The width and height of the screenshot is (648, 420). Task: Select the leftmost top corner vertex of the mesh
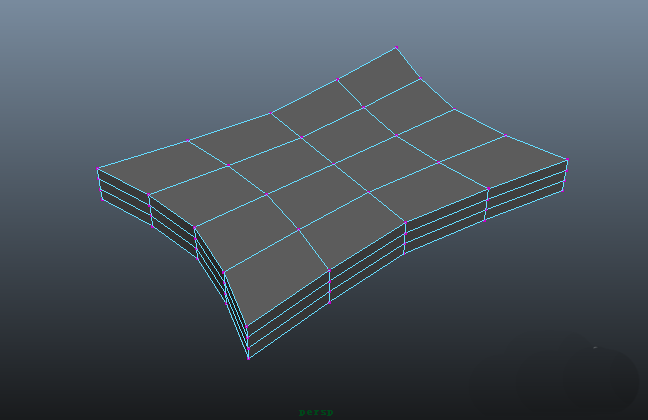tap(98, 169)
